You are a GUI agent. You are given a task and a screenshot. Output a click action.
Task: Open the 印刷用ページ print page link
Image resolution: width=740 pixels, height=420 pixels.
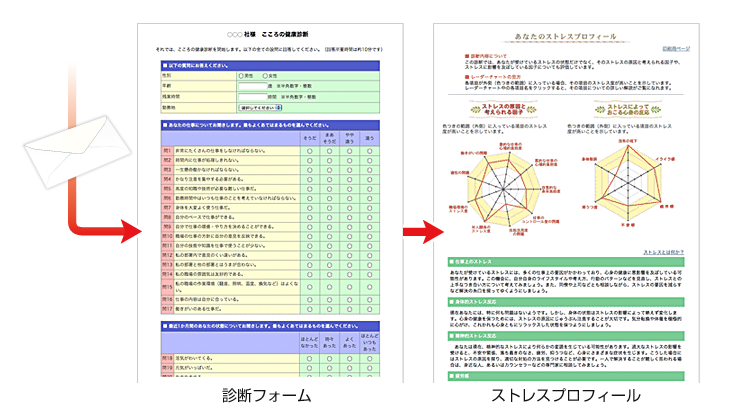[x=676, y=49]
